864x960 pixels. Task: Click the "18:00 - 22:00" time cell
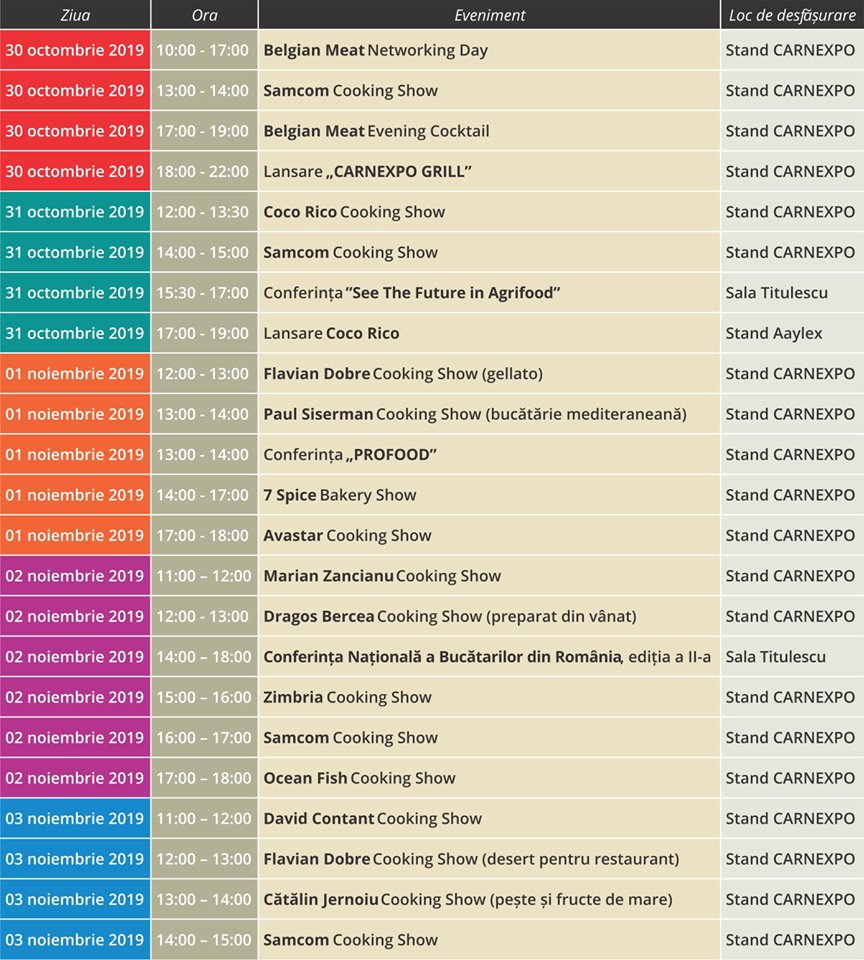pos(204,171)
